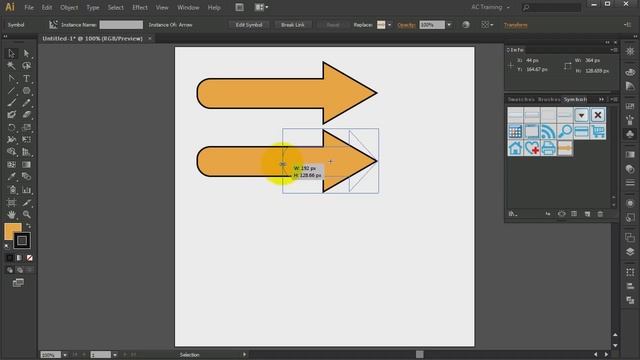This screenshot has height=360, width=640.
Task: Select the Home symbol thumbnail
Action: [515, 148]
